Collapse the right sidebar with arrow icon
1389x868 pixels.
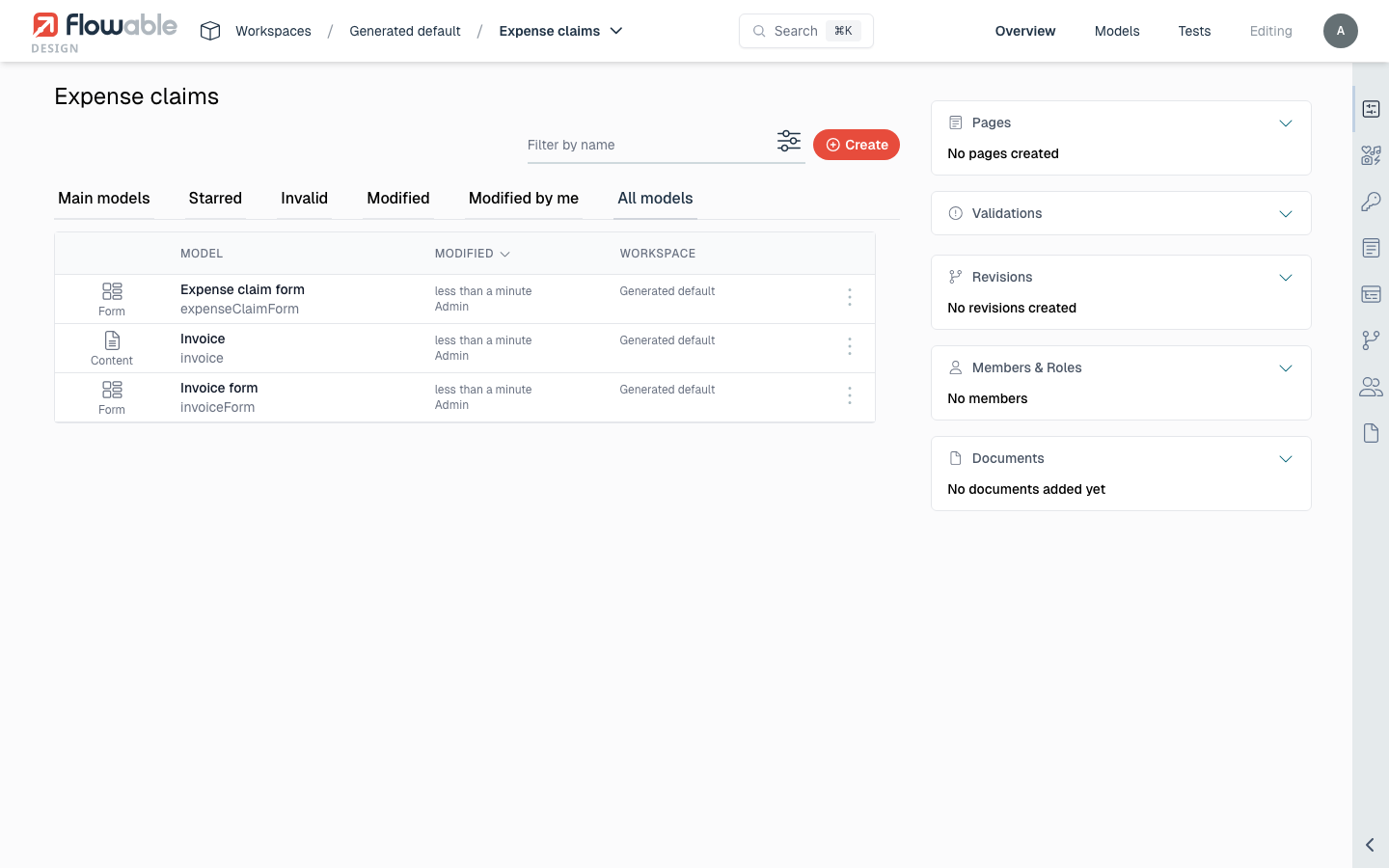1370,845
